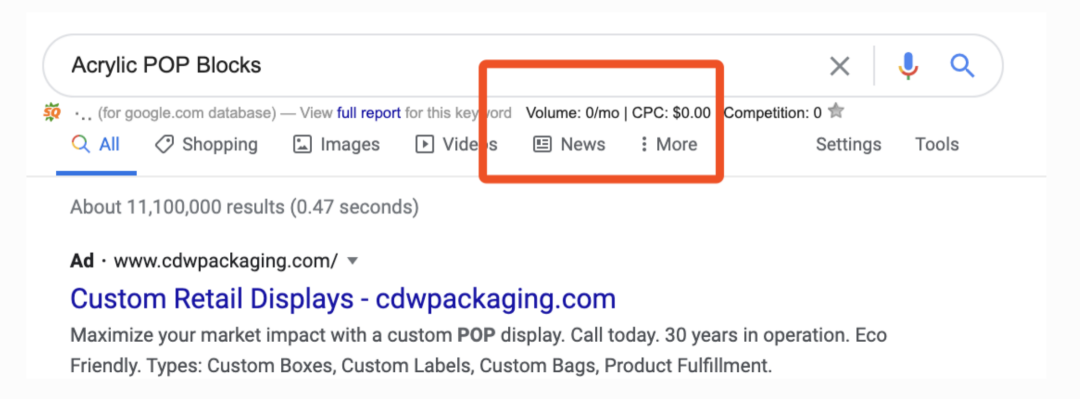Open the Custom Retail Displays ad headline

tap(343, 299)
